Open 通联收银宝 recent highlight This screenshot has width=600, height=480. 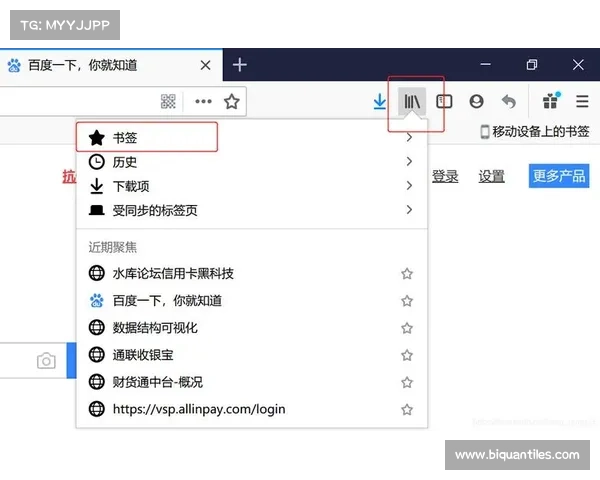click(252, 355)
